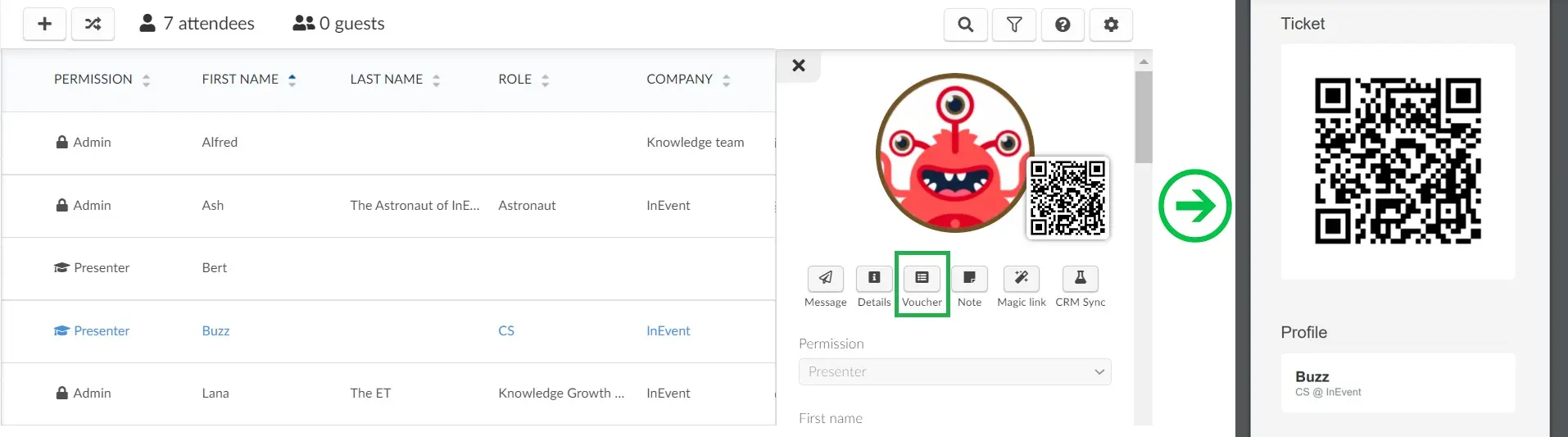Image resolution: width=1568 pixels, height=437 pixels.
Task: Click the 0 guests counter
Action: (338, 24)
